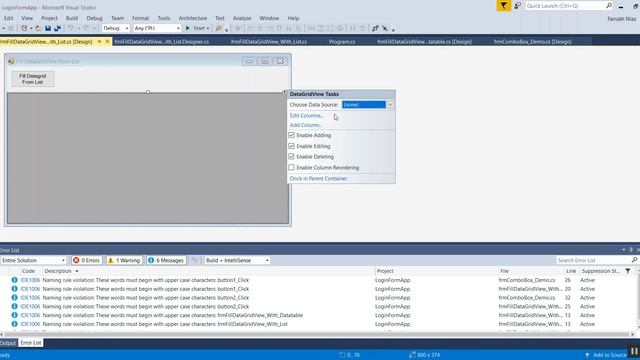
Task: Toggle the Enable Editing checkbox
Action: (291, 146)
